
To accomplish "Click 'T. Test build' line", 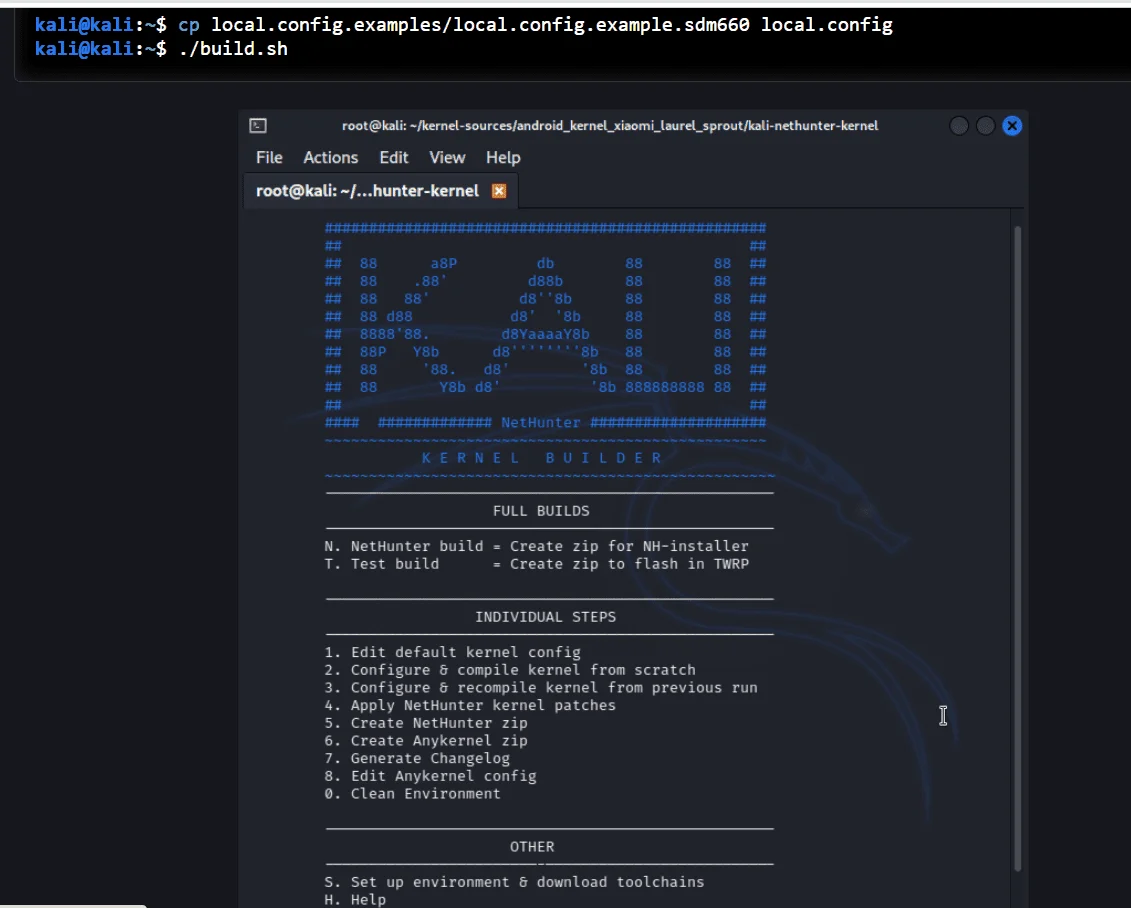I will (x=537, y=564).
